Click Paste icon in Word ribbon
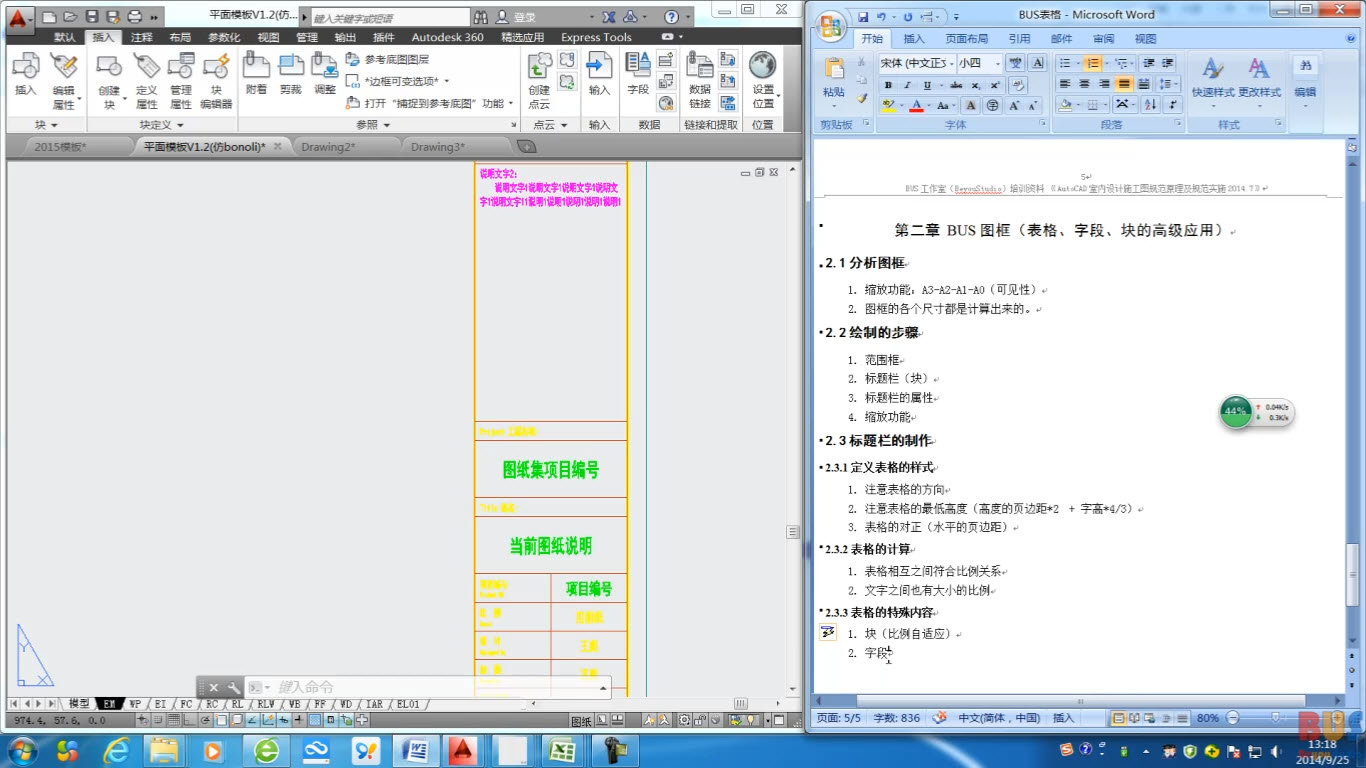Image resolution: width=1366 pixels, height=768 pixels. pyautogui.click(x=833, y=68)
